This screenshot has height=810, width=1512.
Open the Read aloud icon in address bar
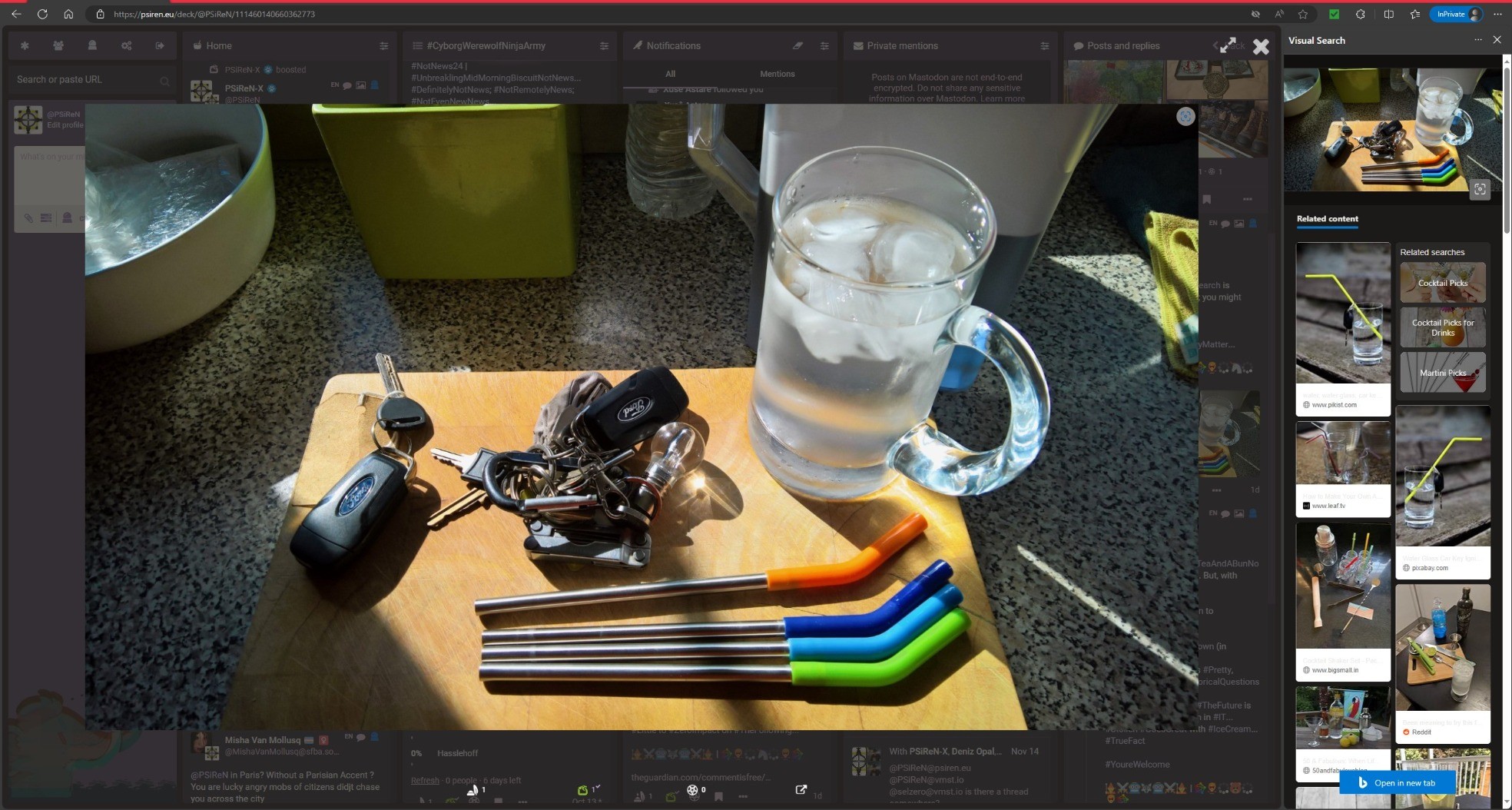pos(1279,14)
